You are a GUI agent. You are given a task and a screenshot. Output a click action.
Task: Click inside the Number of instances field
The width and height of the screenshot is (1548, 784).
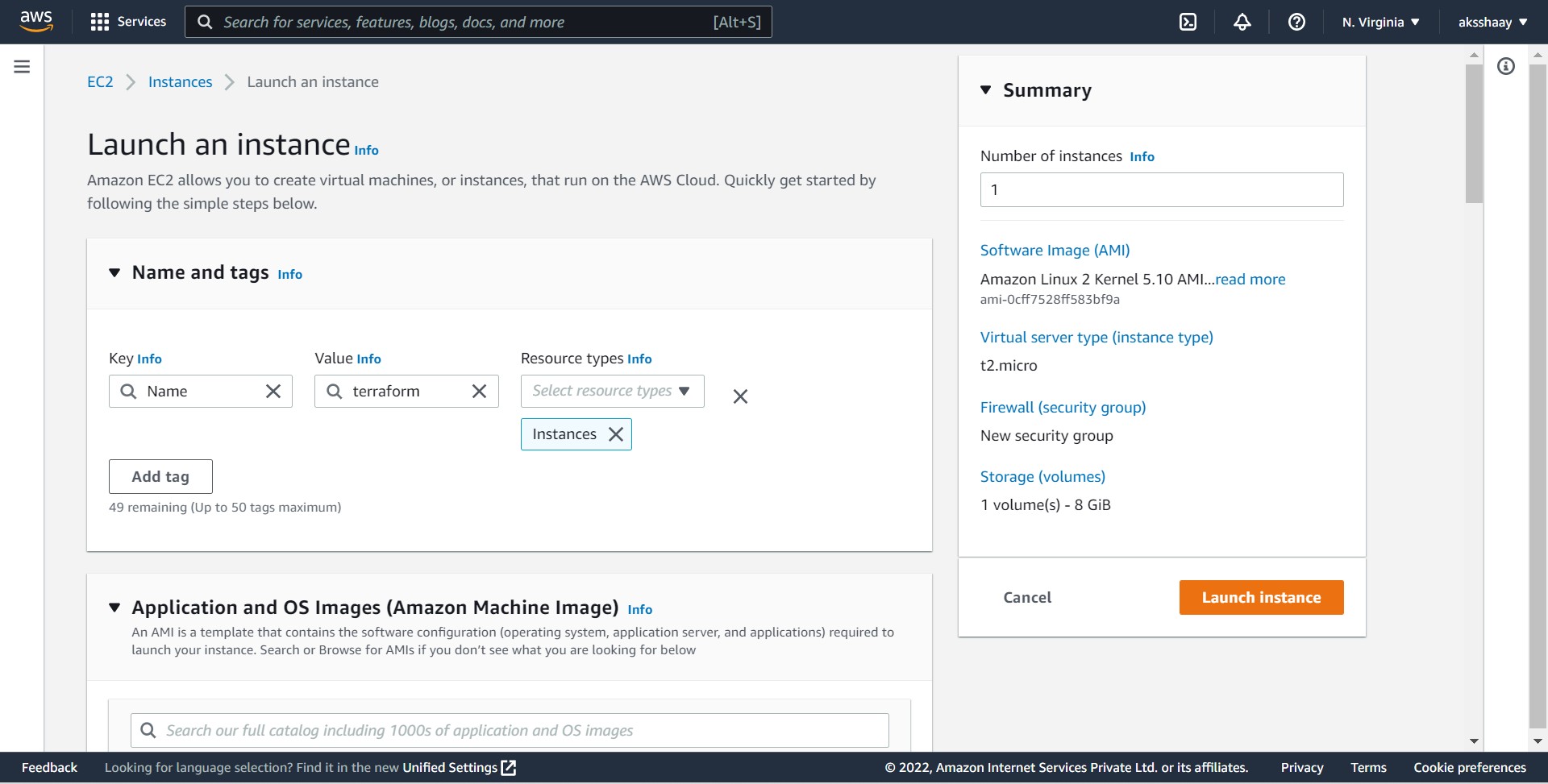pos(1161,189)
